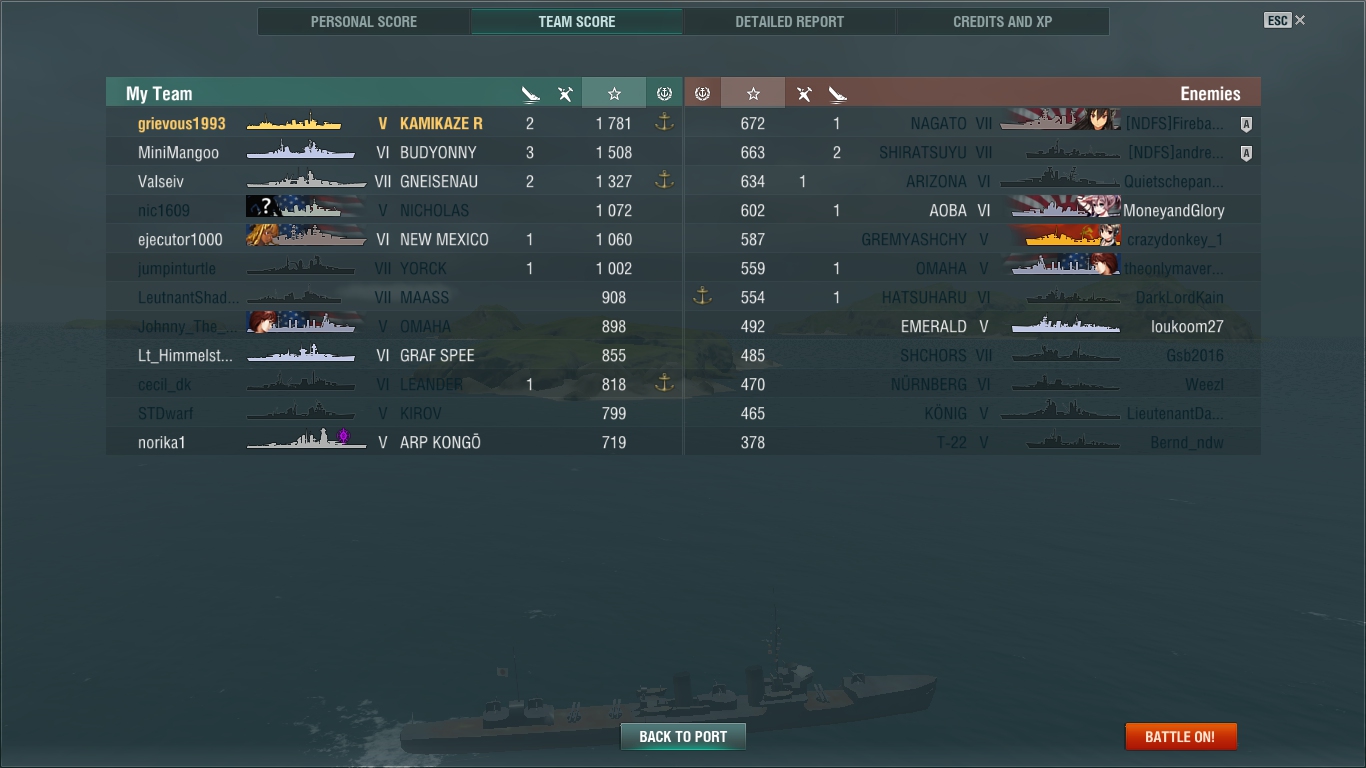Screen dimensions: 1366x768
Task: Click grievous1993's gold anchor achievement icon
Action: coord(664,123)
